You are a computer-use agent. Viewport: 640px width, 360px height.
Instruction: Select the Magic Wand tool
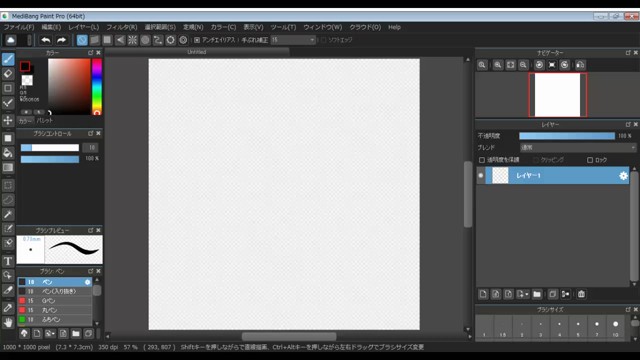8,215
